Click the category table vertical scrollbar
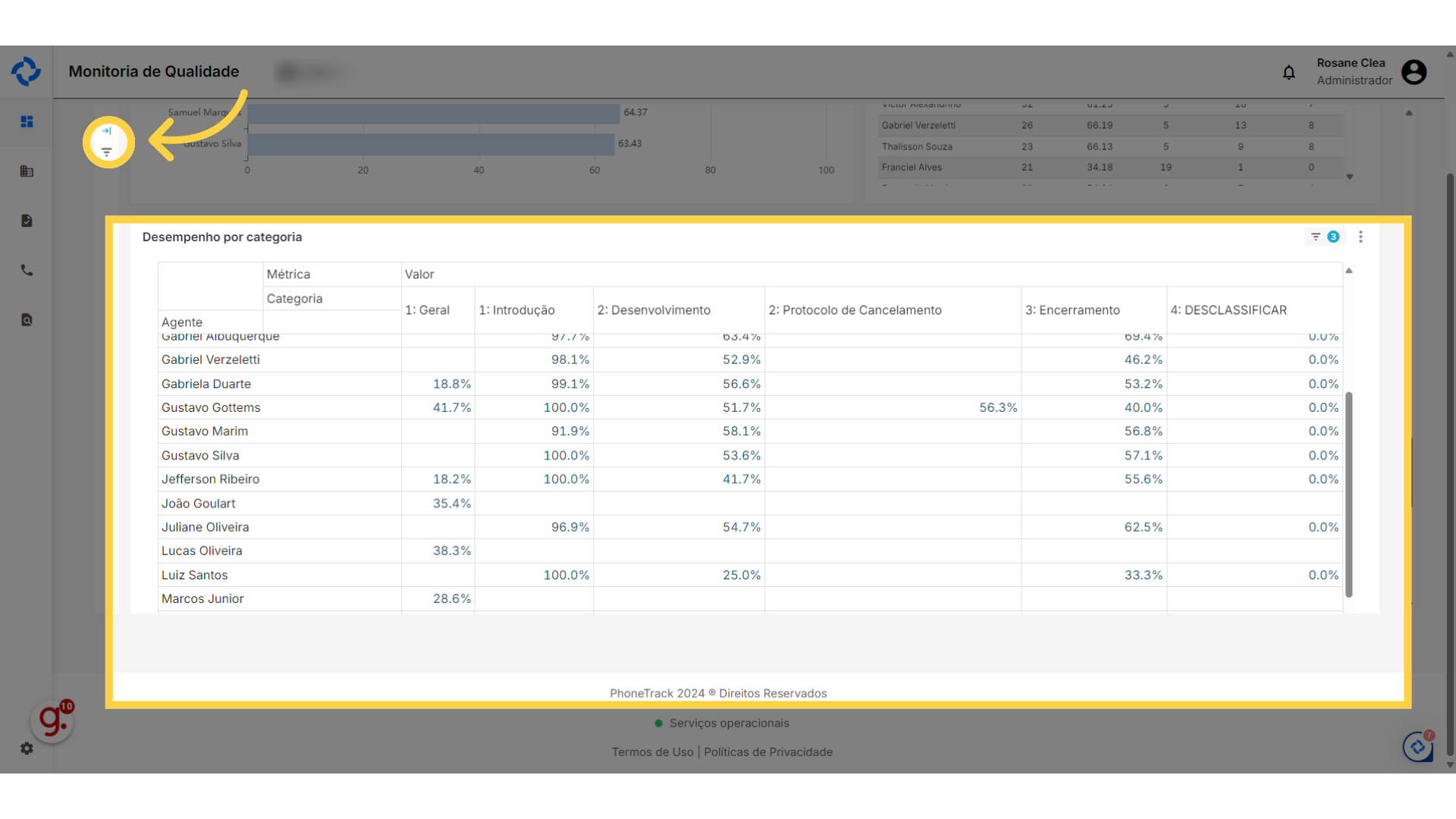 1349,494
